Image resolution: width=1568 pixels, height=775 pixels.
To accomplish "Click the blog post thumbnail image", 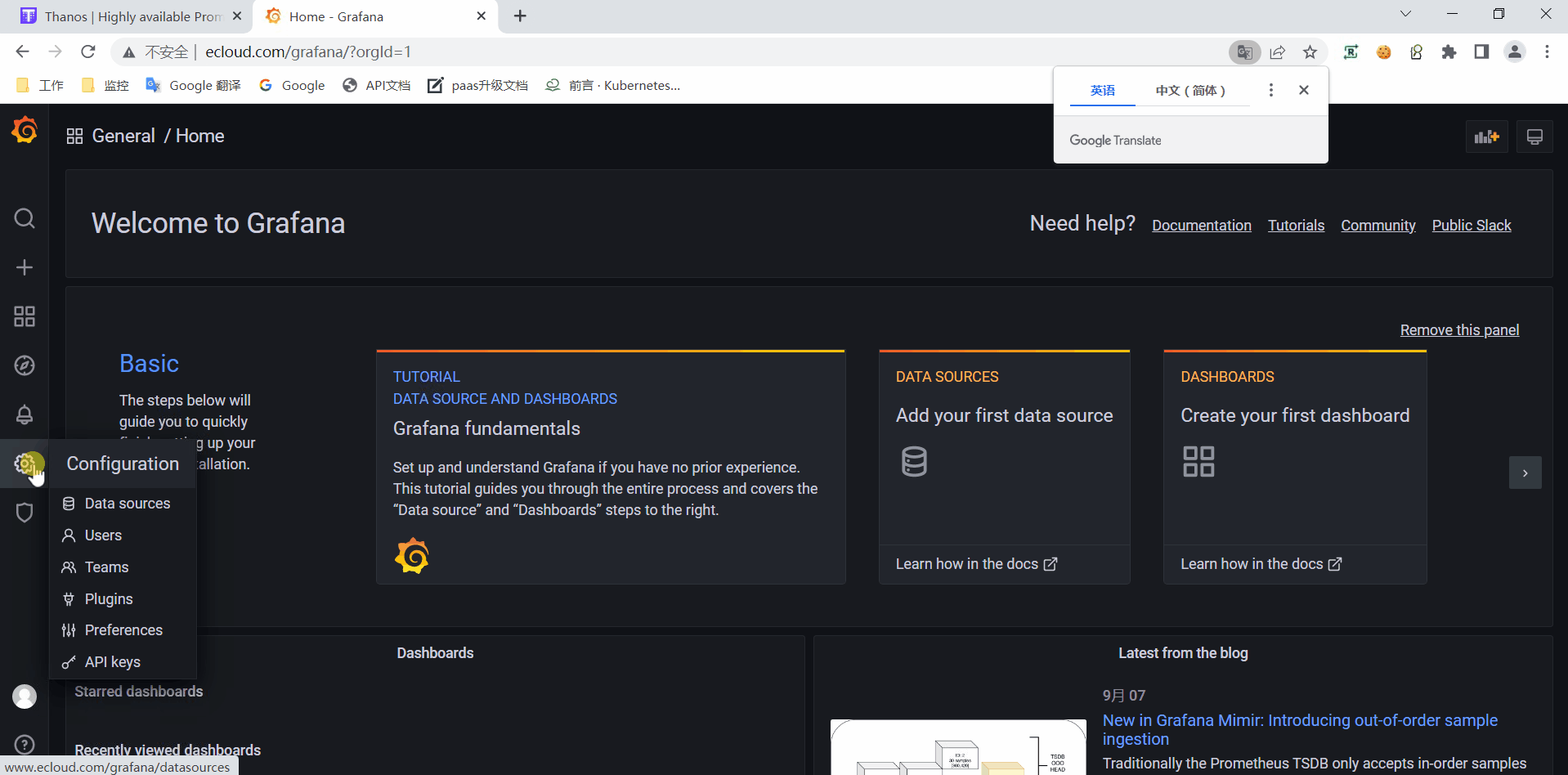I will click(x=958, y=746).
